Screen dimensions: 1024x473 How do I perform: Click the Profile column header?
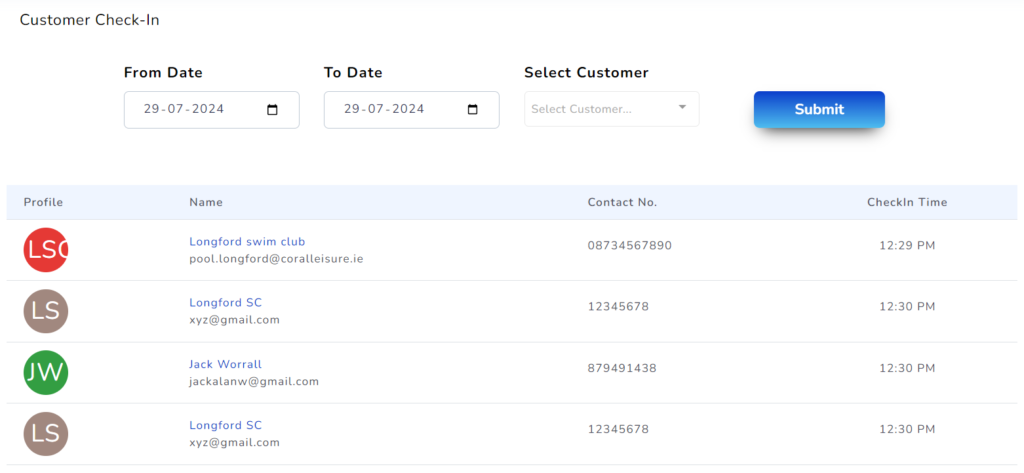(x=43, y=202)
